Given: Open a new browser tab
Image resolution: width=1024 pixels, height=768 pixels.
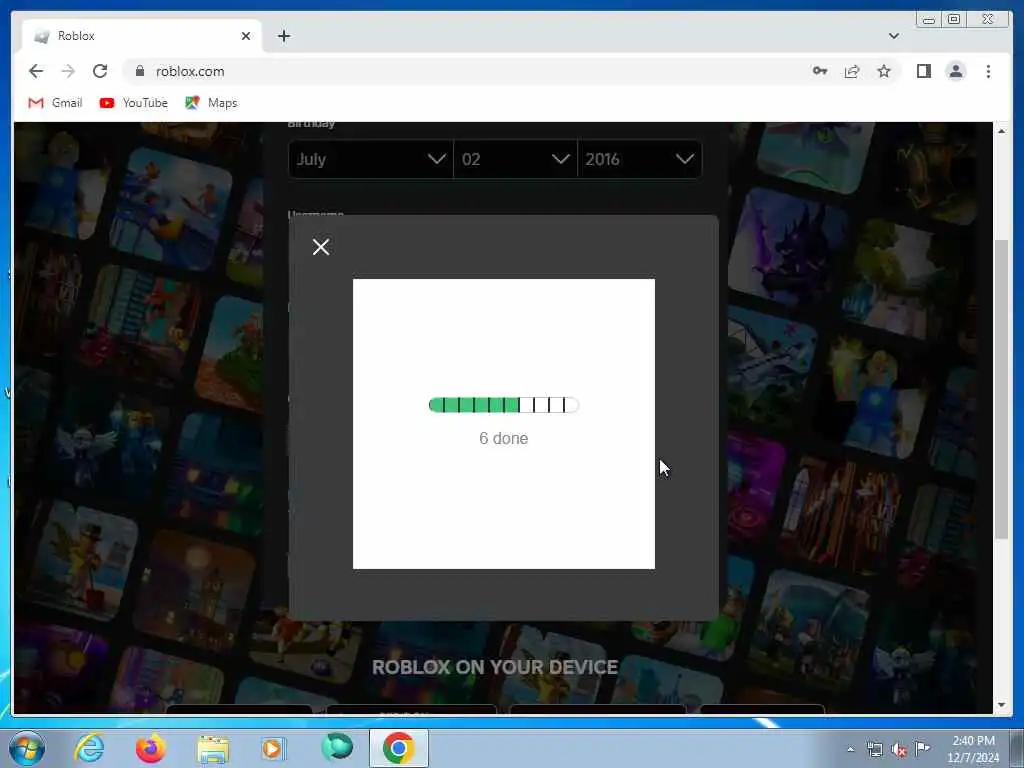Looking at the screenshot, I should (x=283, y=36).
